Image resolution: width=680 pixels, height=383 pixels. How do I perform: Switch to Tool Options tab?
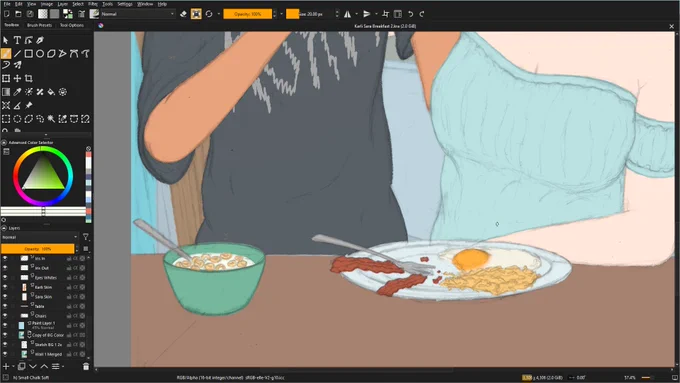click(x=72, y=25)
